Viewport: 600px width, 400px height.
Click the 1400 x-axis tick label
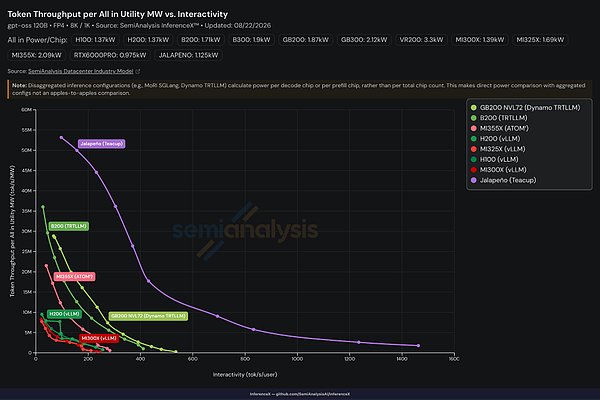click(x=402, y=359)
